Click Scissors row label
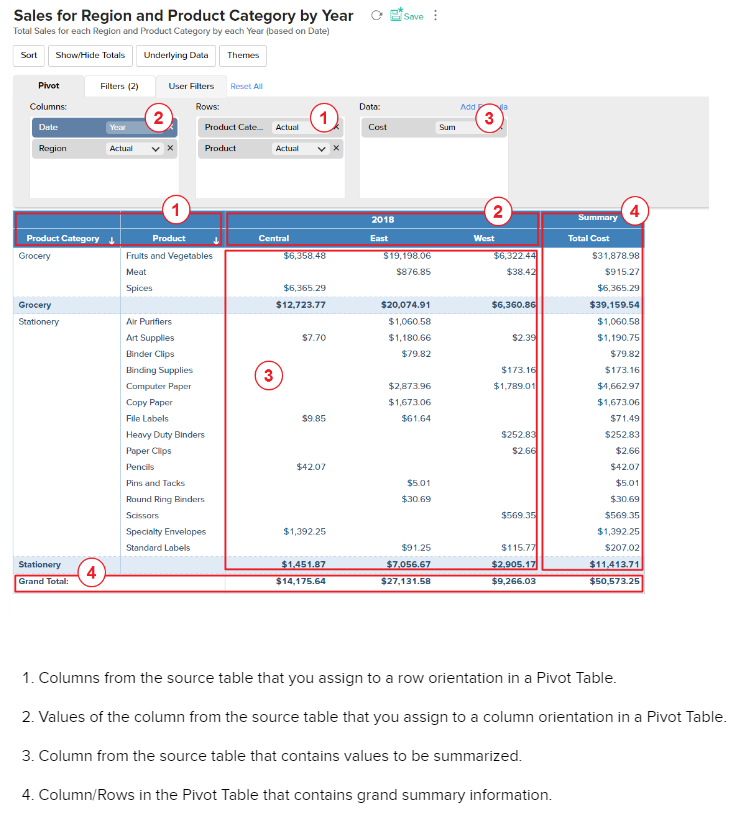740x813 pixels. [142, 516]
